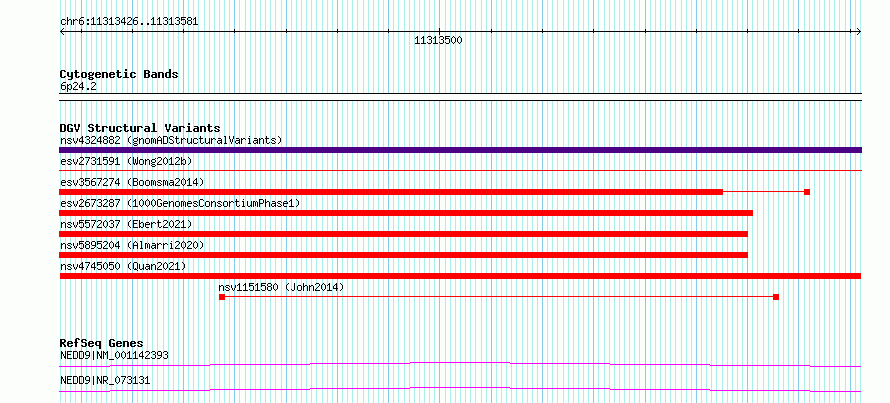Image resolution: width=890 pixels, height=403 pixels.
Task: Click the right arrow of the ruler
Action: (859, 32)
